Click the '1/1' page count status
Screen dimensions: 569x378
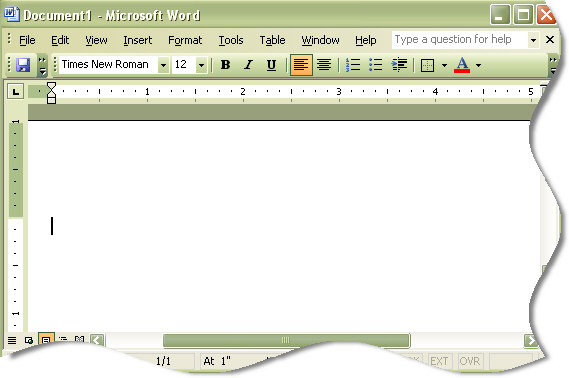(163, 361)
